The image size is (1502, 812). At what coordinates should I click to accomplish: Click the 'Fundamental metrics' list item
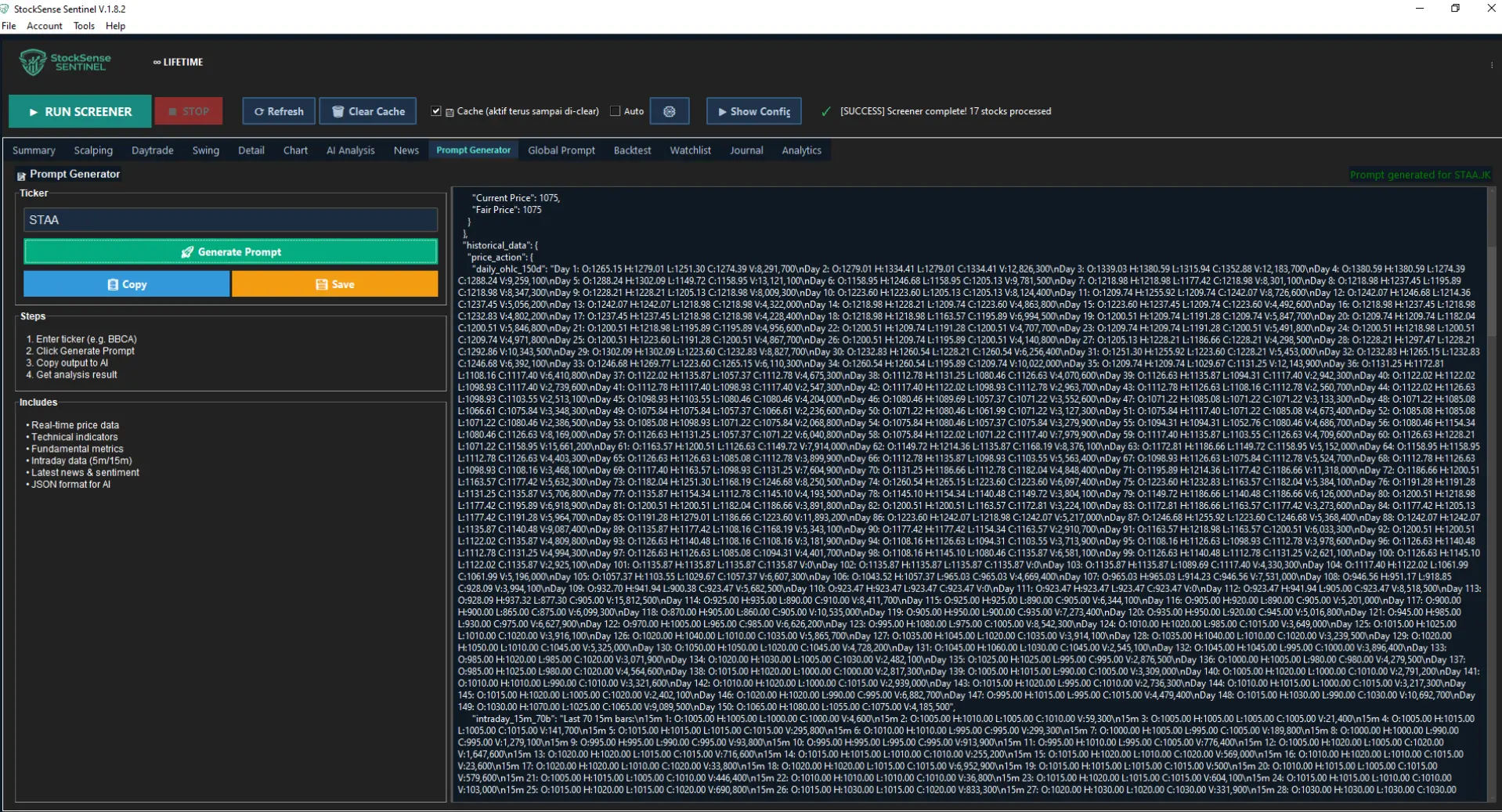[x=74, y=449]
